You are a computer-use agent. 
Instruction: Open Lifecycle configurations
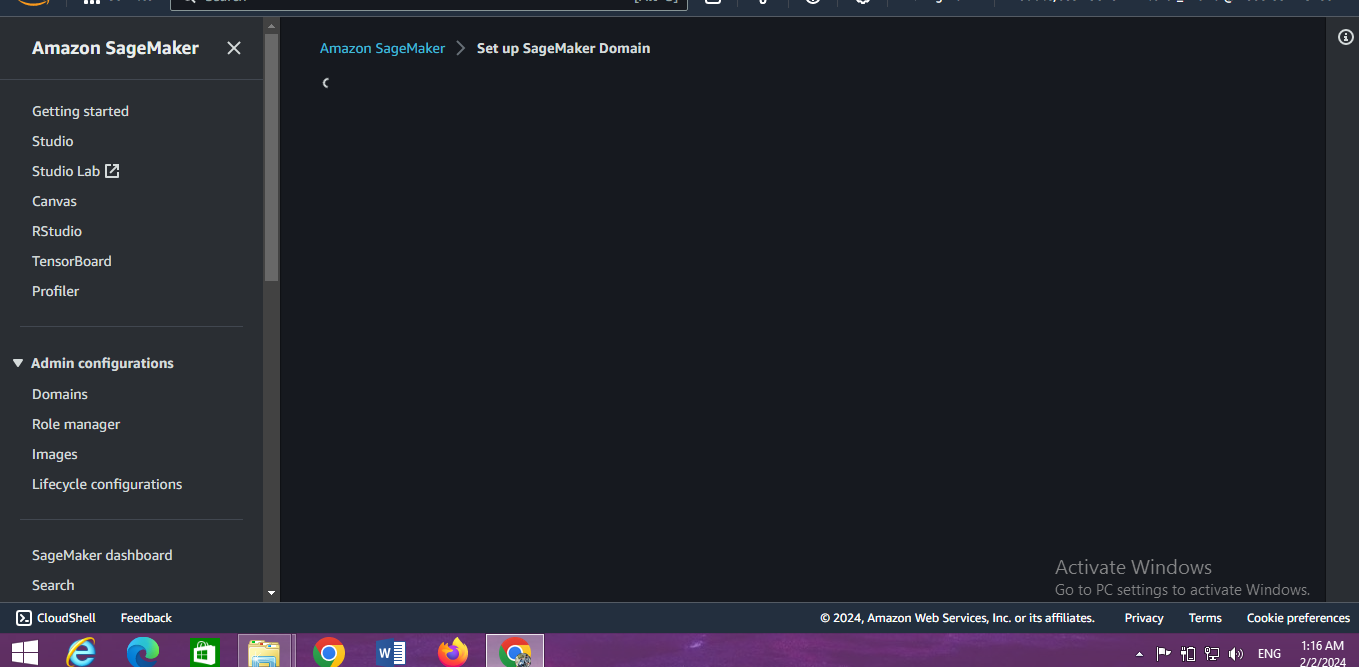click(107, 484)
